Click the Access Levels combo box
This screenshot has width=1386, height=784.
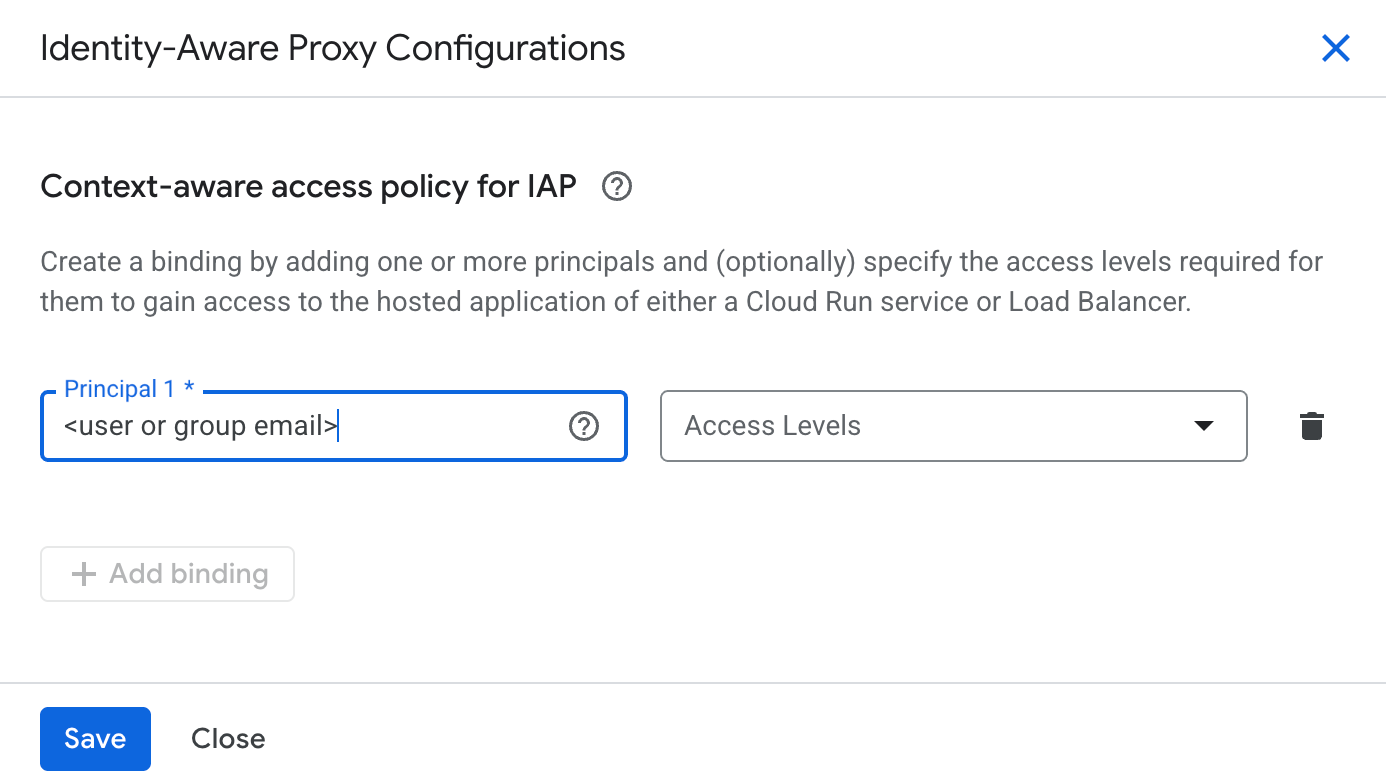(x=954, y=426)
